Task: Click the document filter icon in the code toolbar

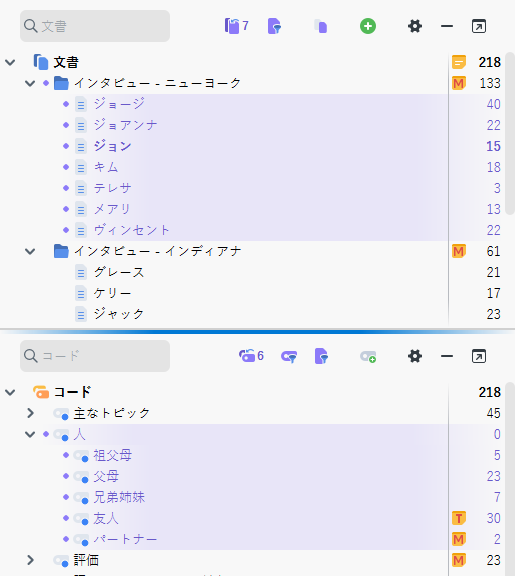Action: [321, 356]
